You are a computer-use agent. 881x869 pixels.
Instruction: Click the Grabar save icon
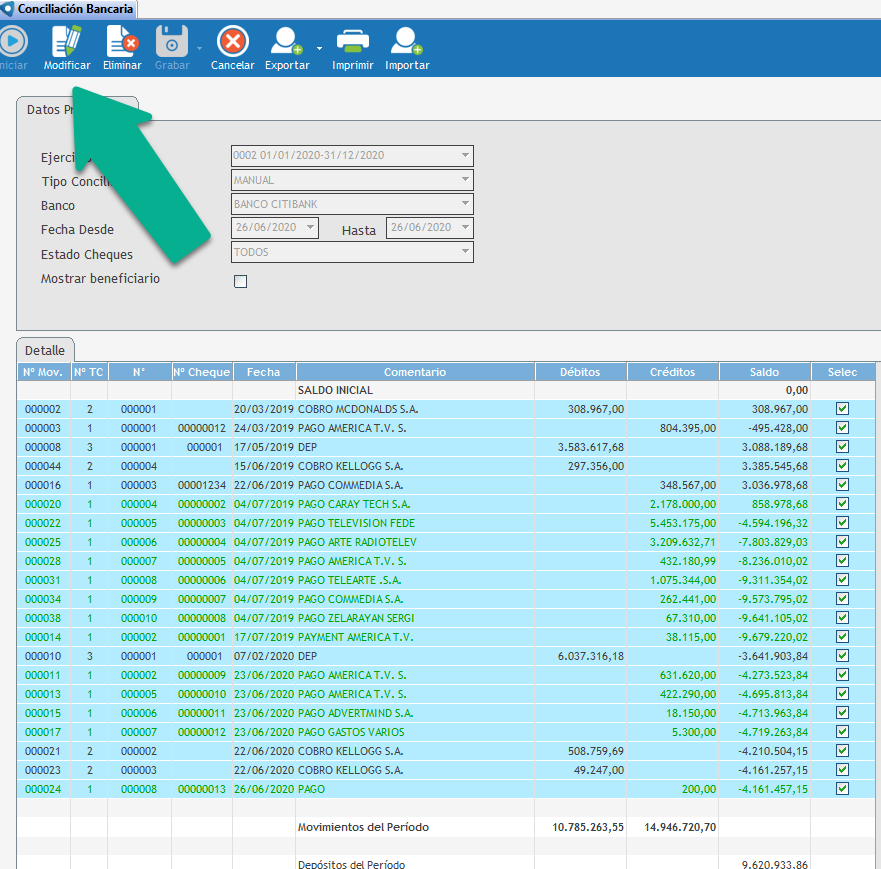(172, 42)
